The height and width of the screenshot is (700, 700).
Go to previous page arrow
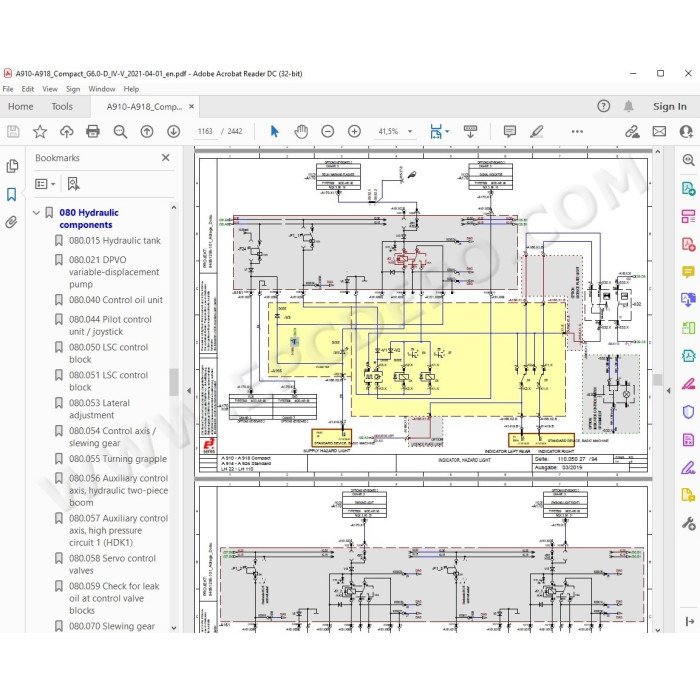coord(147,131)
